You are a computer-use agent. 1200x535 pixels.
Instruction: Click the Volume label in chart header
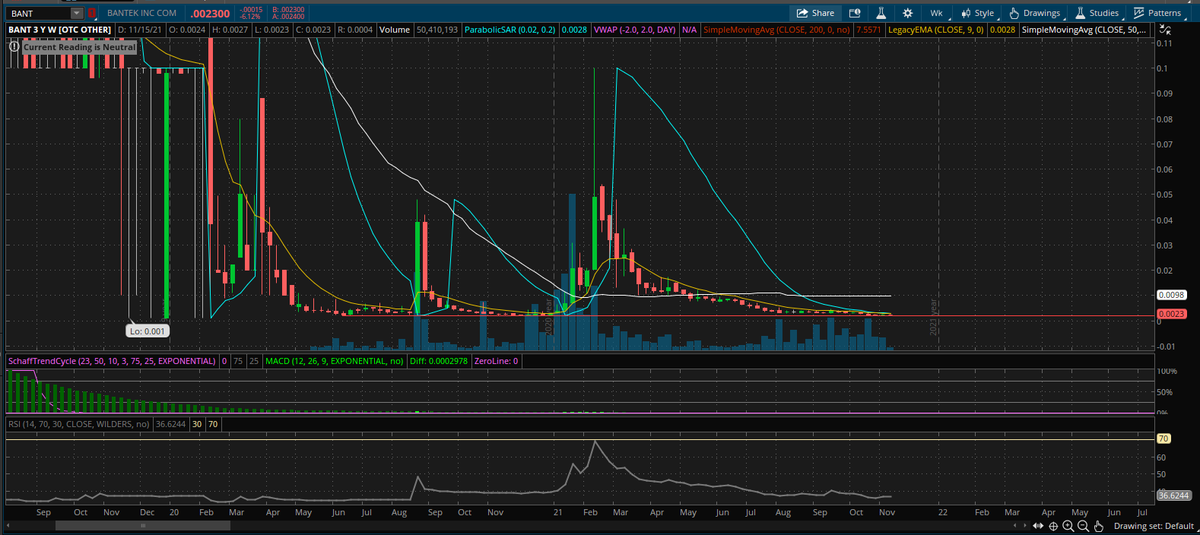pyautogui.click(x=397, y=31)
